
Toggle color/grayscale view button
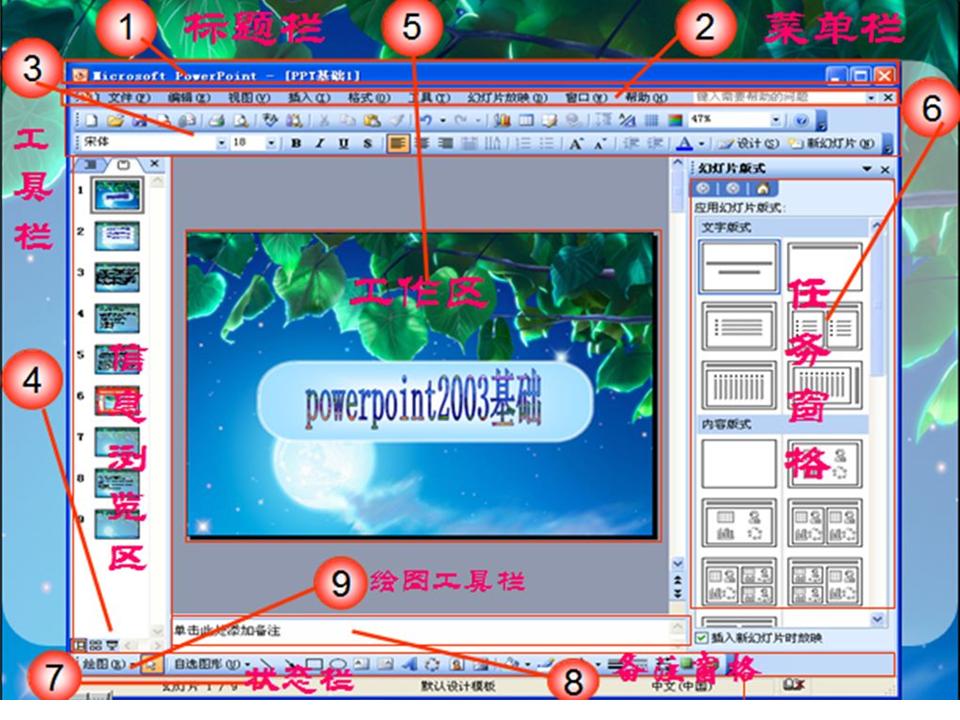[675, 121]
